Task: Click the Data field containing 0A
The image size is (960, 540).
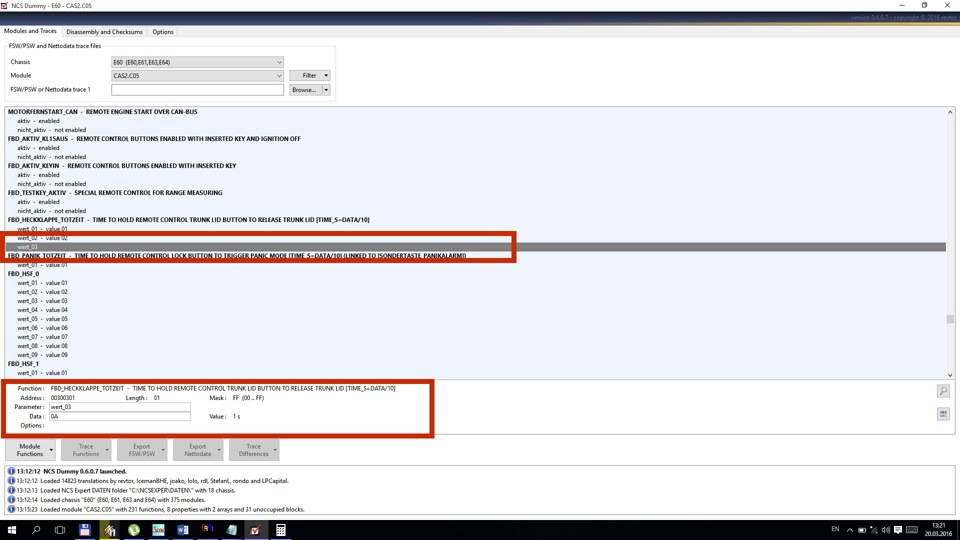Action: pos(120,416)
